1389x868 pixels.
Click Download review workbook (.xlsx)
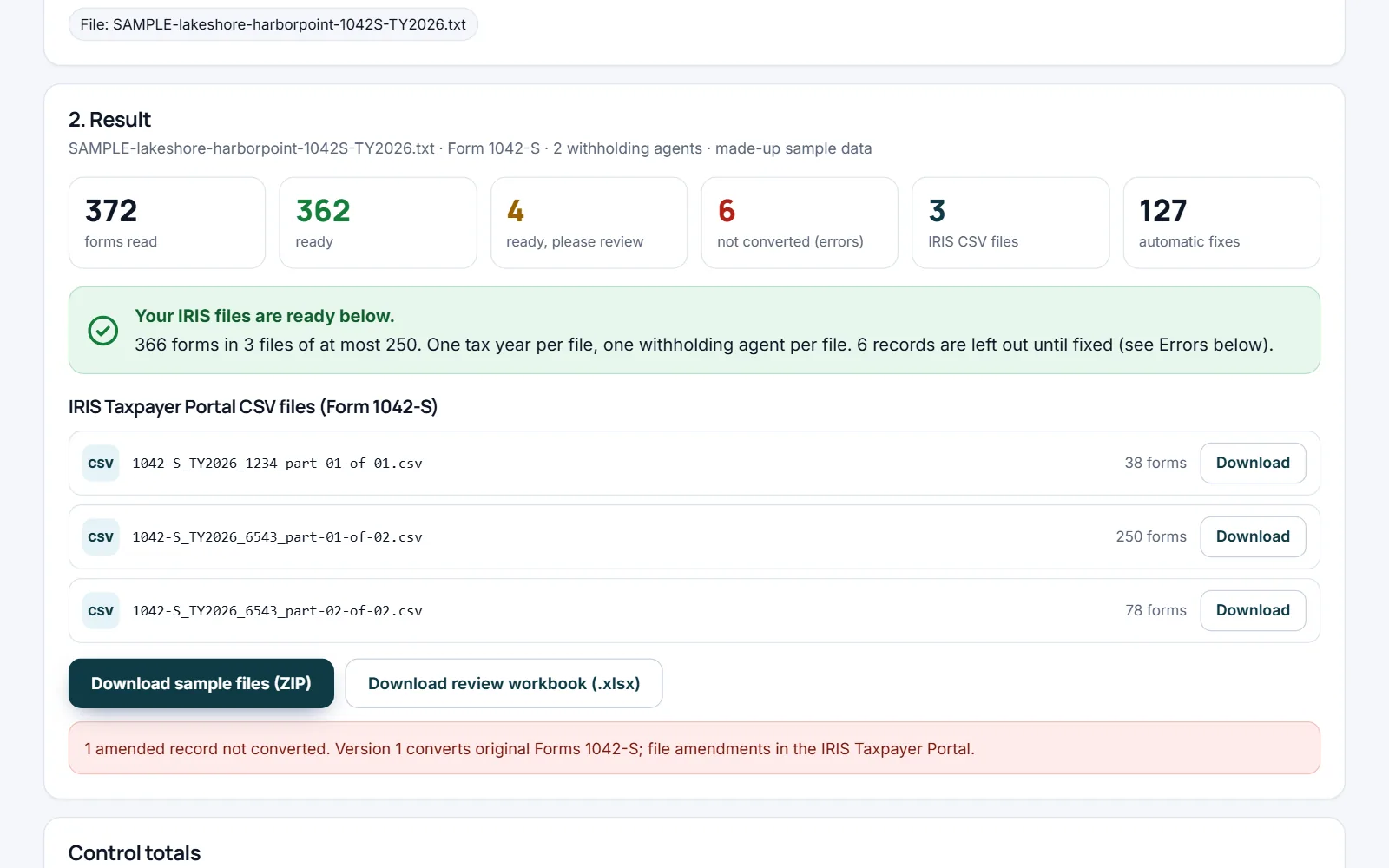click(504, 683)
